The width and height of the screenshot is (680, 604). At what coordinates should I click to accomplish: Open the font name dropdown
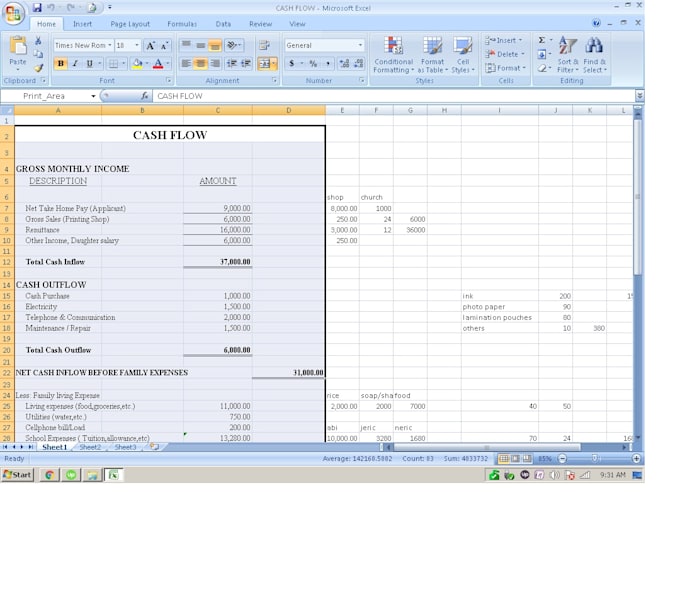pos(110,46)
